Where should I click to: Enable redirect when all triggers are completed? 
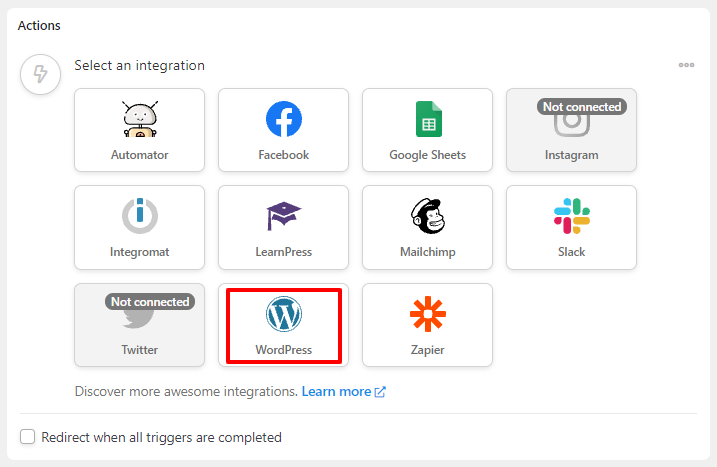pyautogui.click(x=27, y=436)
